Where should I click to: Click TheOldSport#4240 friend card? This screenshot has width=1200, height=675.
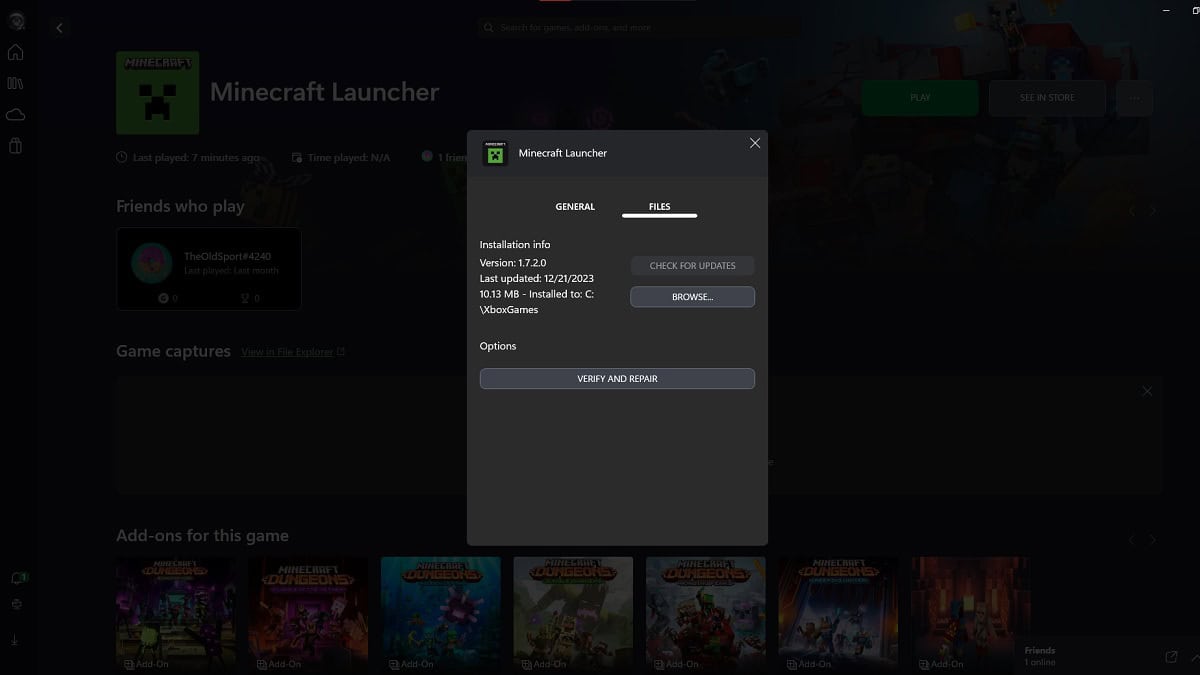pos(208,268)
